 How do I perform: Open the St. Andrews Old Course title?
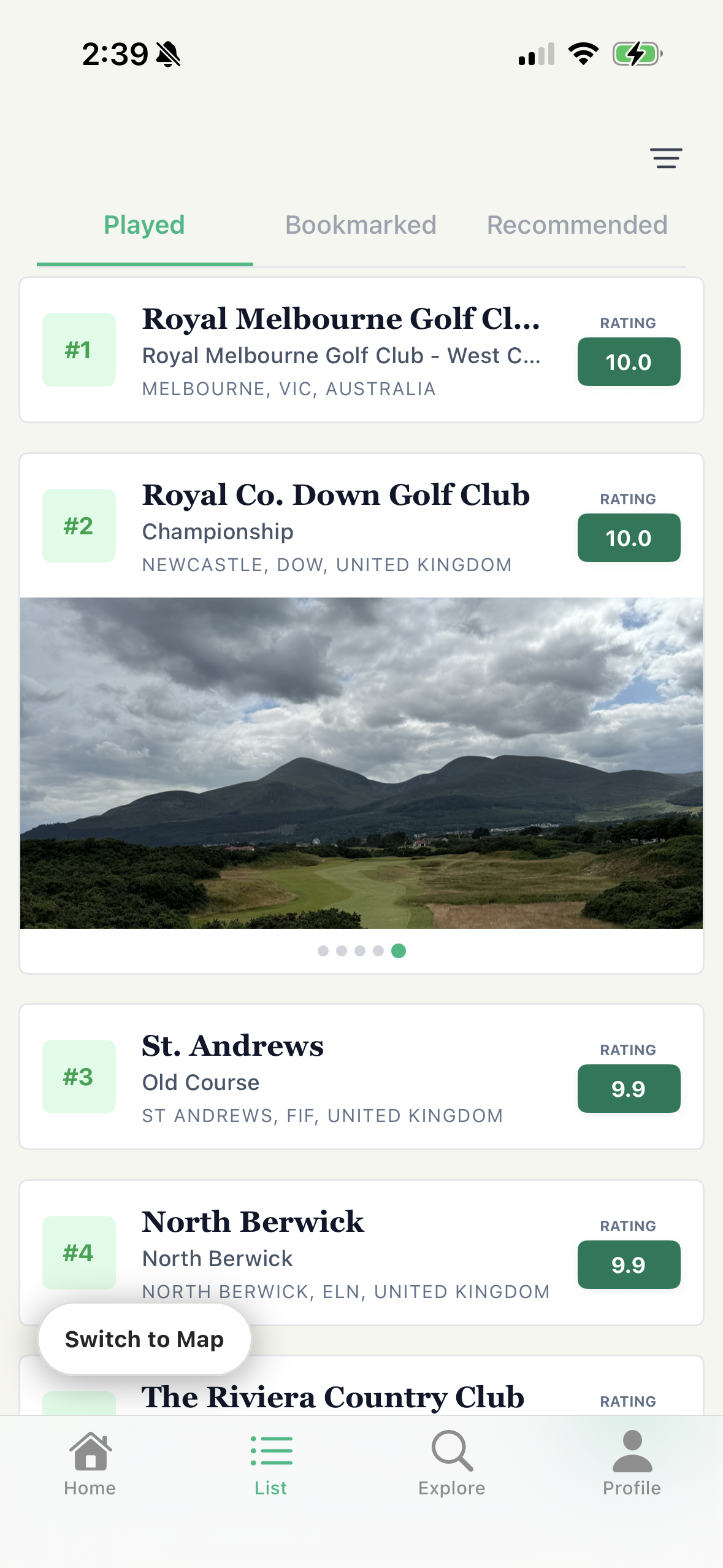(233, 1046)
